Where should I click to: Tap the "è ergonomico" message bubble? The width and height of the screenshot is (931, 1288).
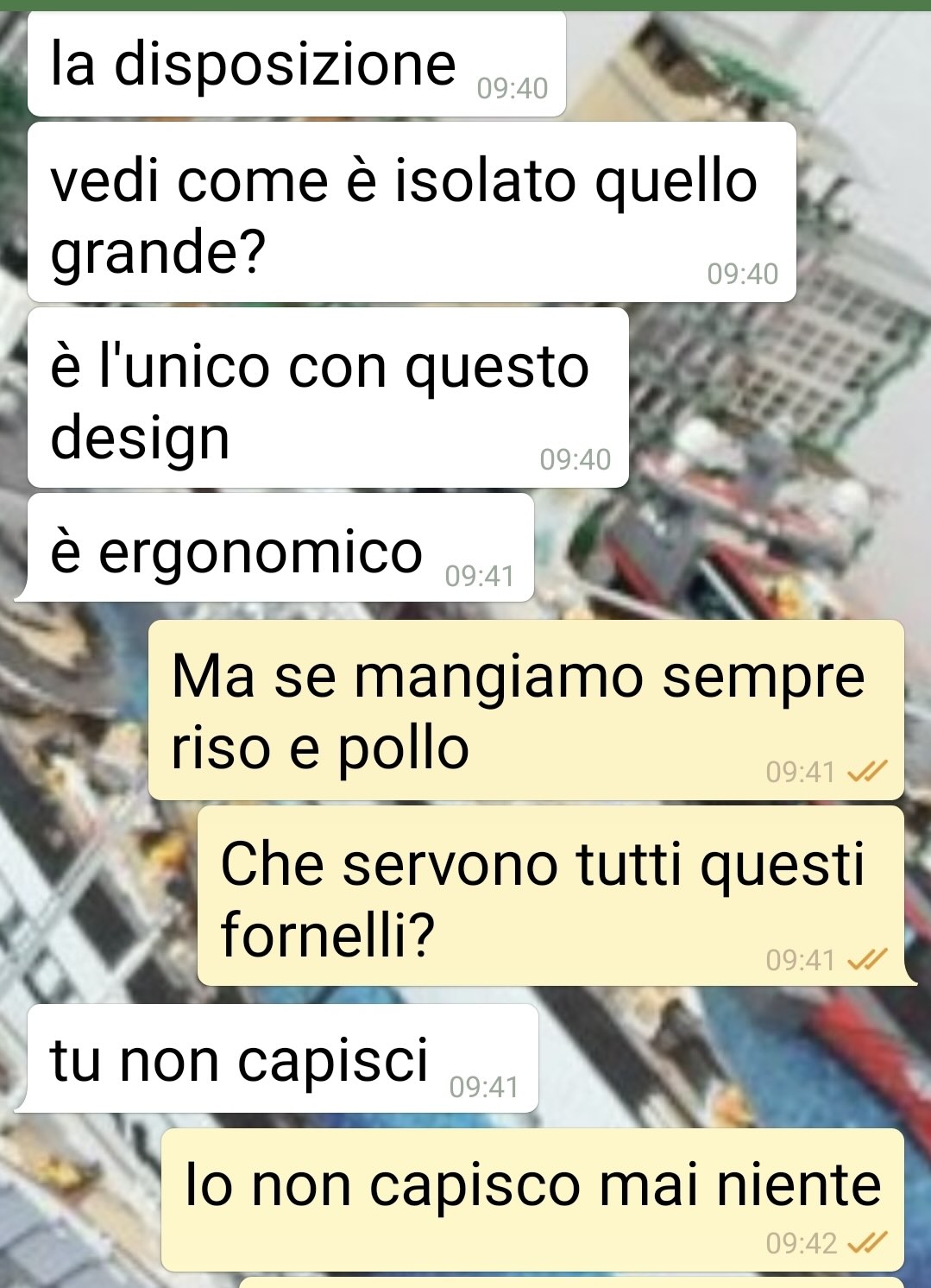pos(276,548)
